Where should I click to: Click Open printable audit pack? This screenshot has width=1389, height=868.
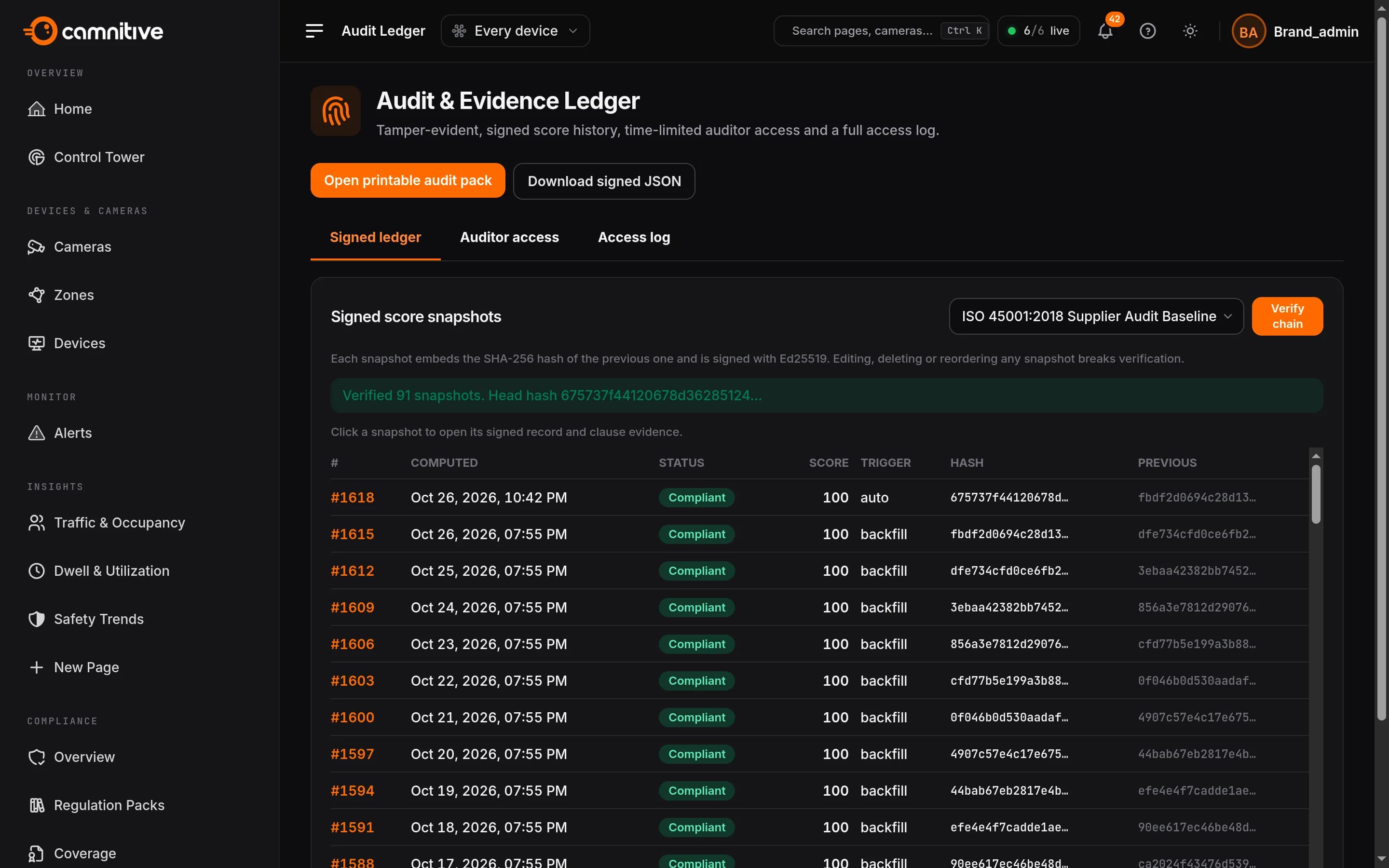tap(408, 181)
